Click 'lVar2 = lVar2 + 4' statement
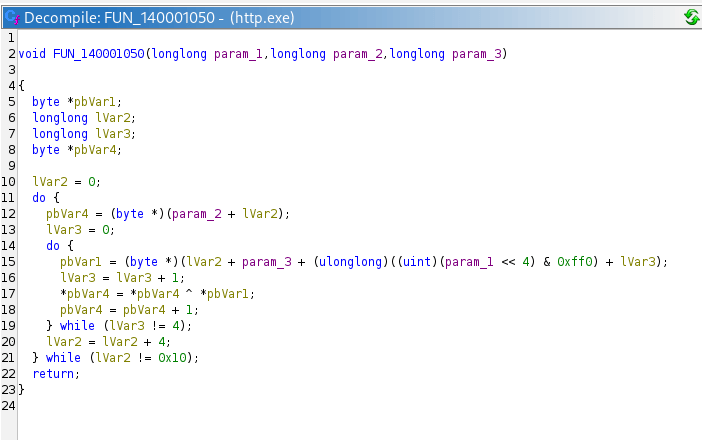The height and width of the screenshot is (440, 702). click(x=106, y=342)
